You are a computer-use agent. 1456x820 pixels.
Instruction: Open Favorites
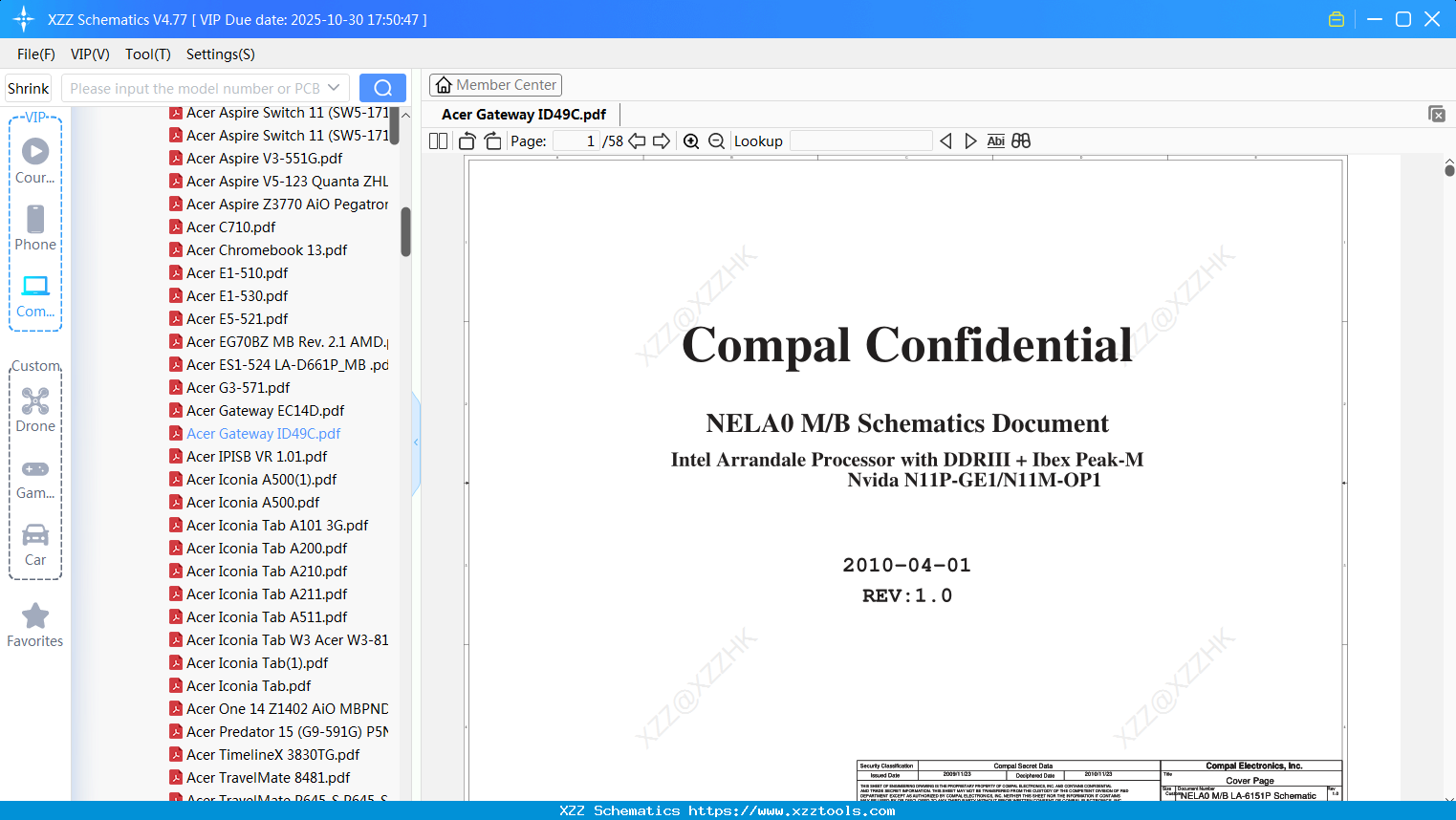pos(35,625)
